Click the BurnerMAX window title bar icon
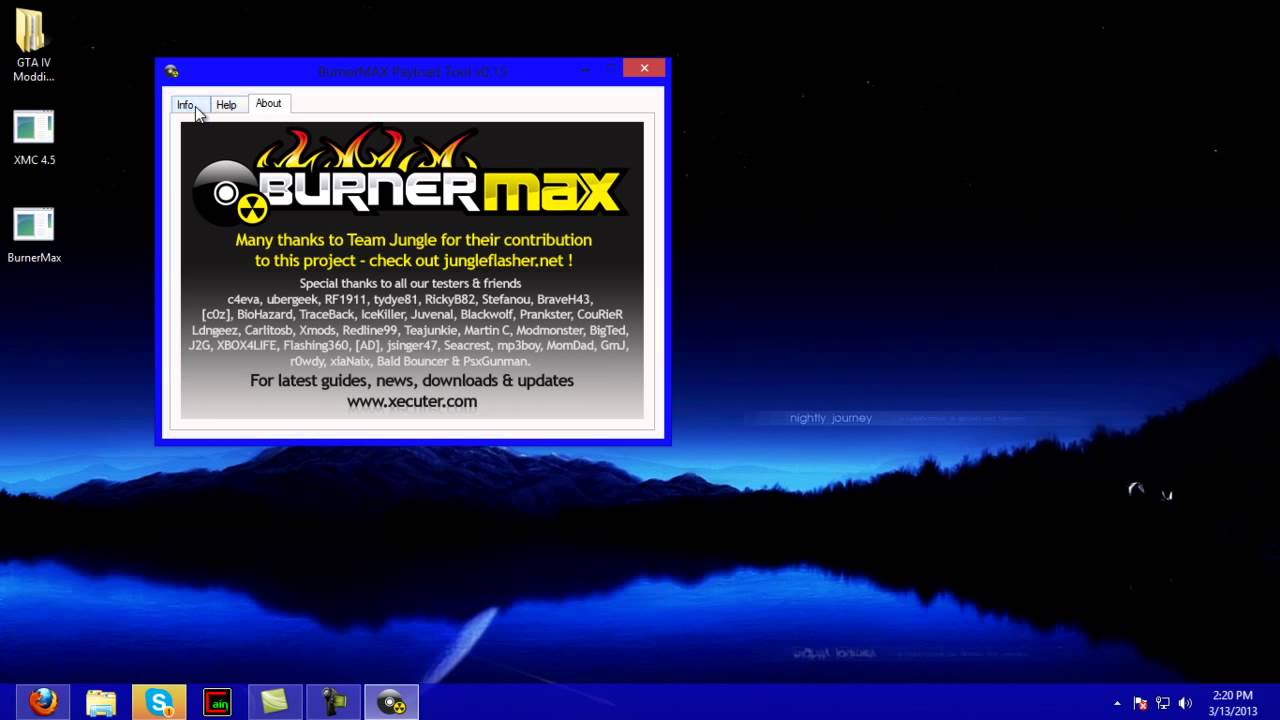The image size is (1280, 720). pyautogui.click(x=172, y=71)
